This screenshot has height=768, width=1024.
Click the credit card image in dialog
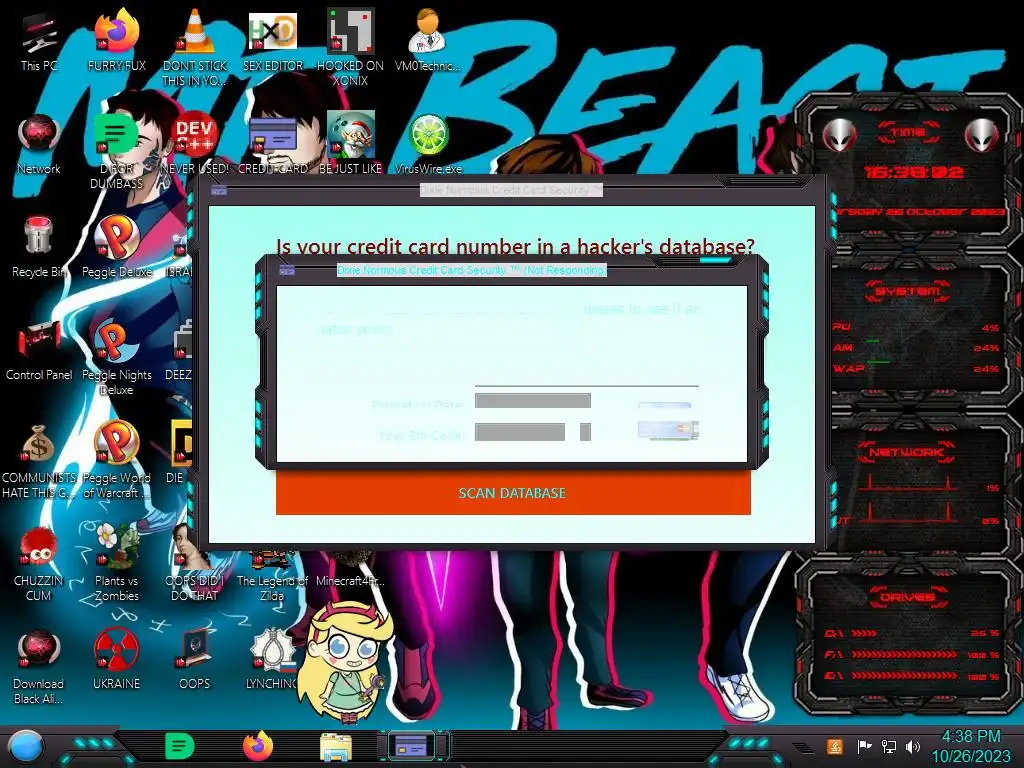[667, 423]
